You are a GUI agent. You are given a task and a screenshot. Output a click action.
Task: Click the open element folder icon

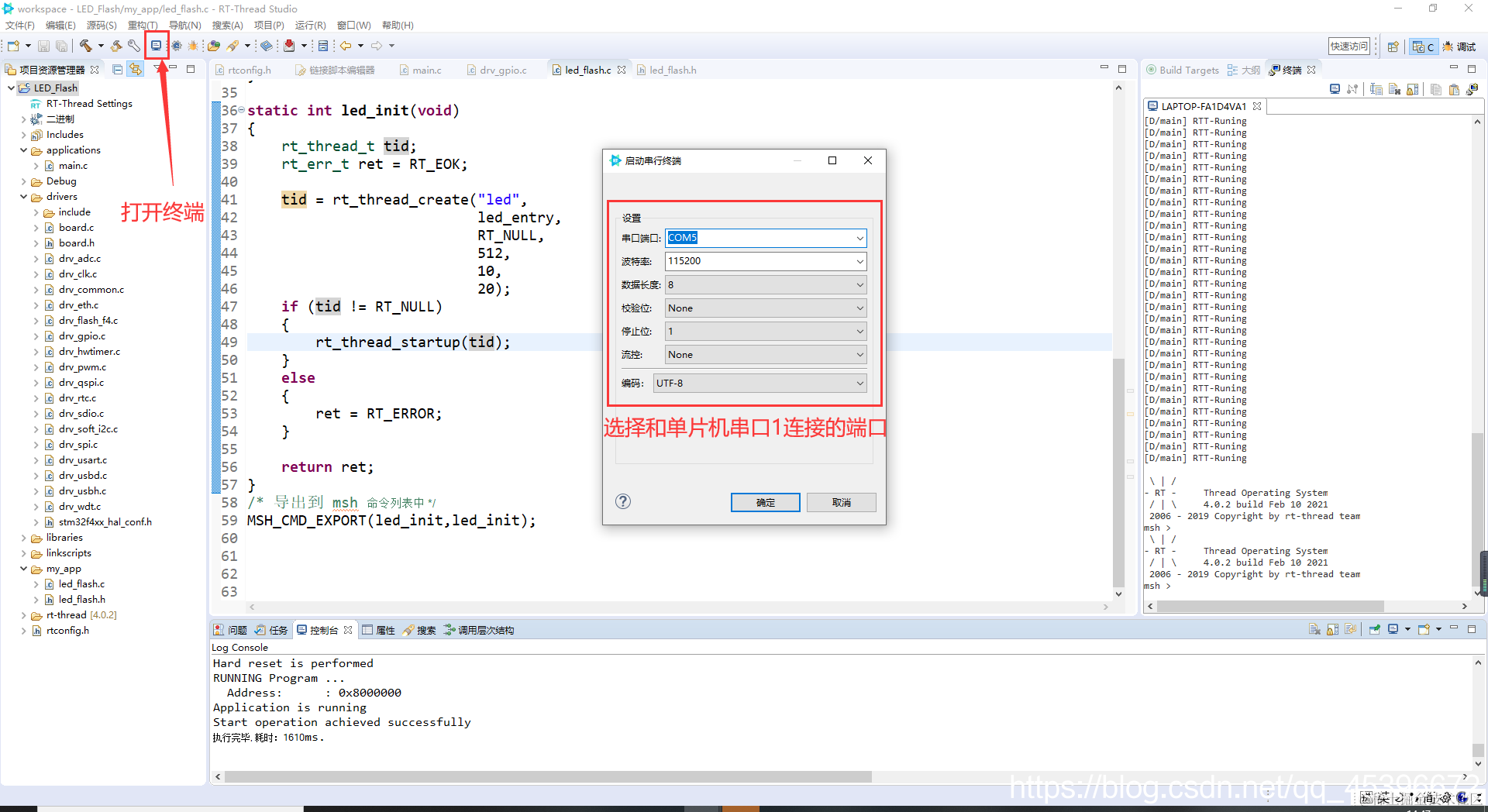pos(213,46)
